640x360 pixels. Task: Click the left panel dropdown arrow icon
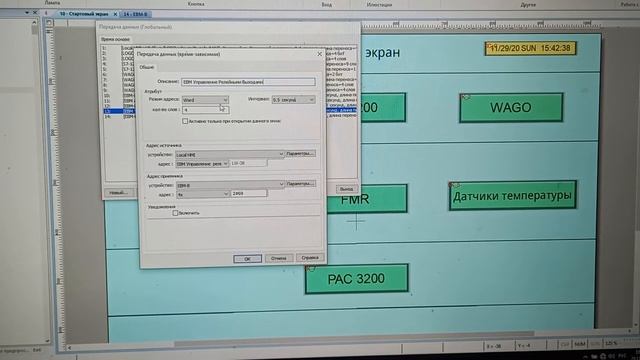27,13
